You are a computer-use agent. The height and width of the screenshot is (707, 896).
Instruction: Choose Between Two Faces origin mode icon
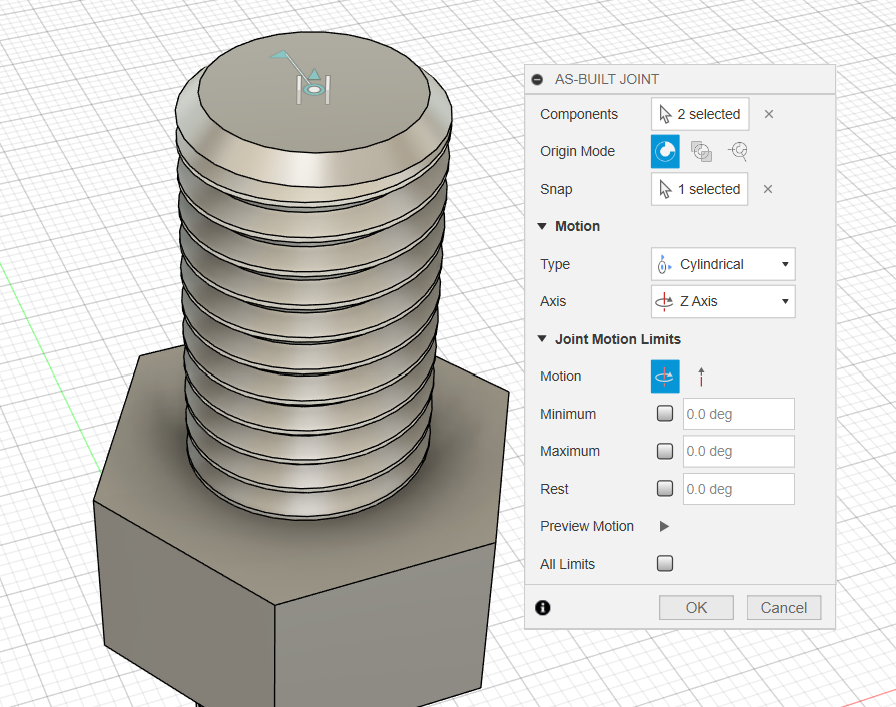(x=702, y=151)
